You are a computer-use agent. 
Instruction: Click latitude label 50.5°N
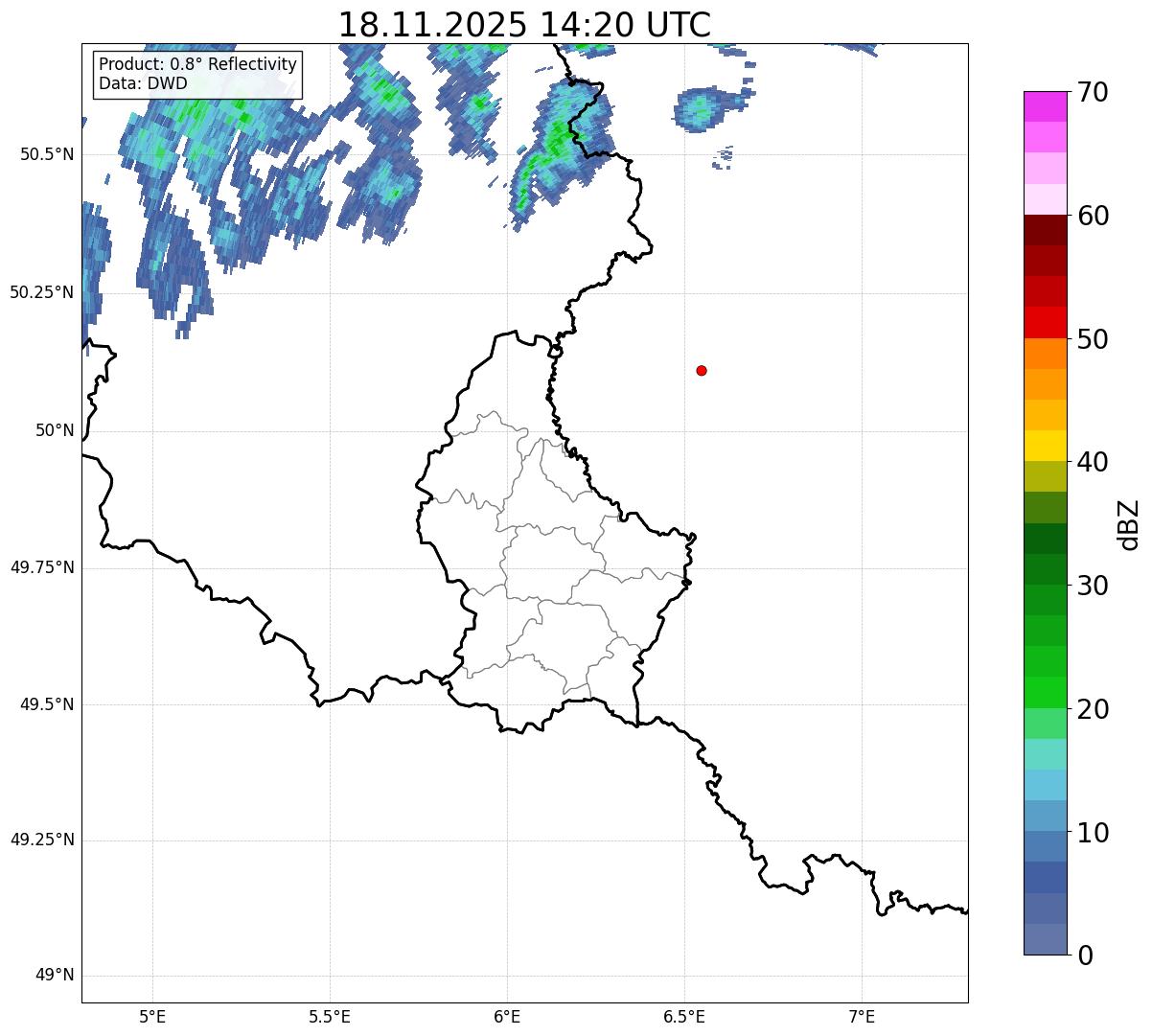pos(47,154)
